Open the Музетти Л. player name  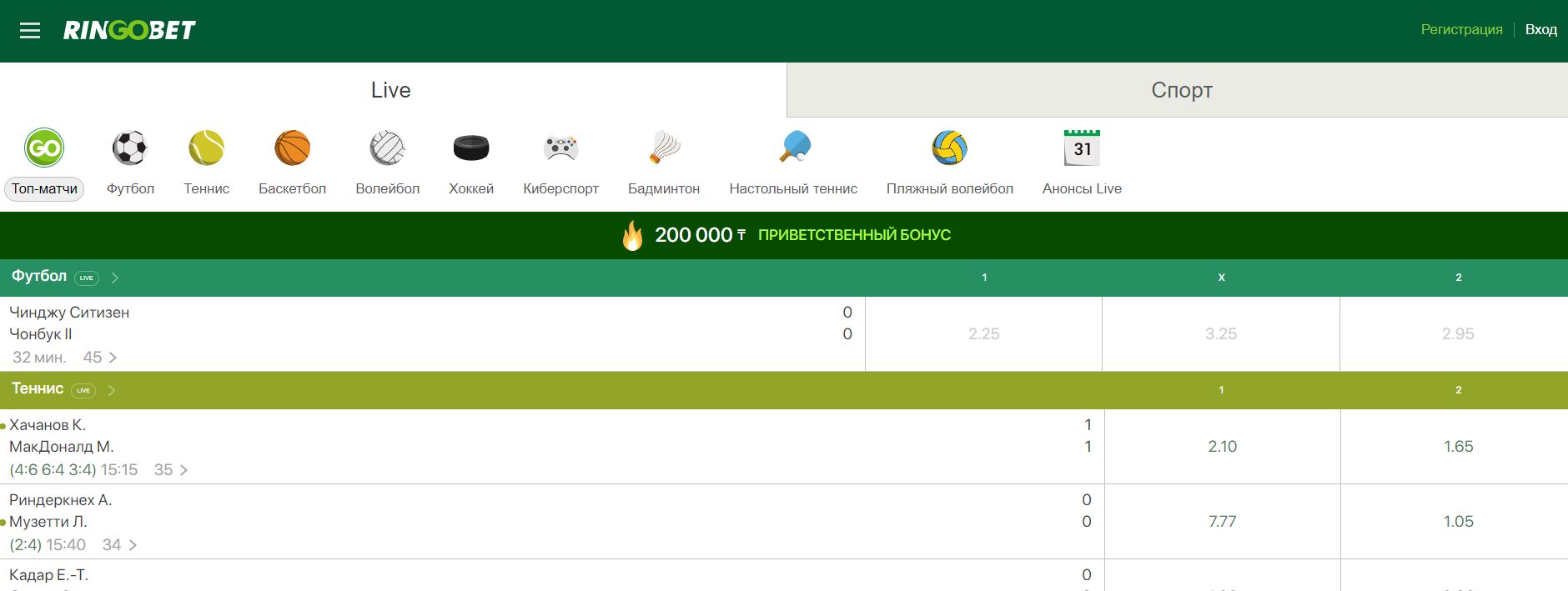tap(48, 522)
